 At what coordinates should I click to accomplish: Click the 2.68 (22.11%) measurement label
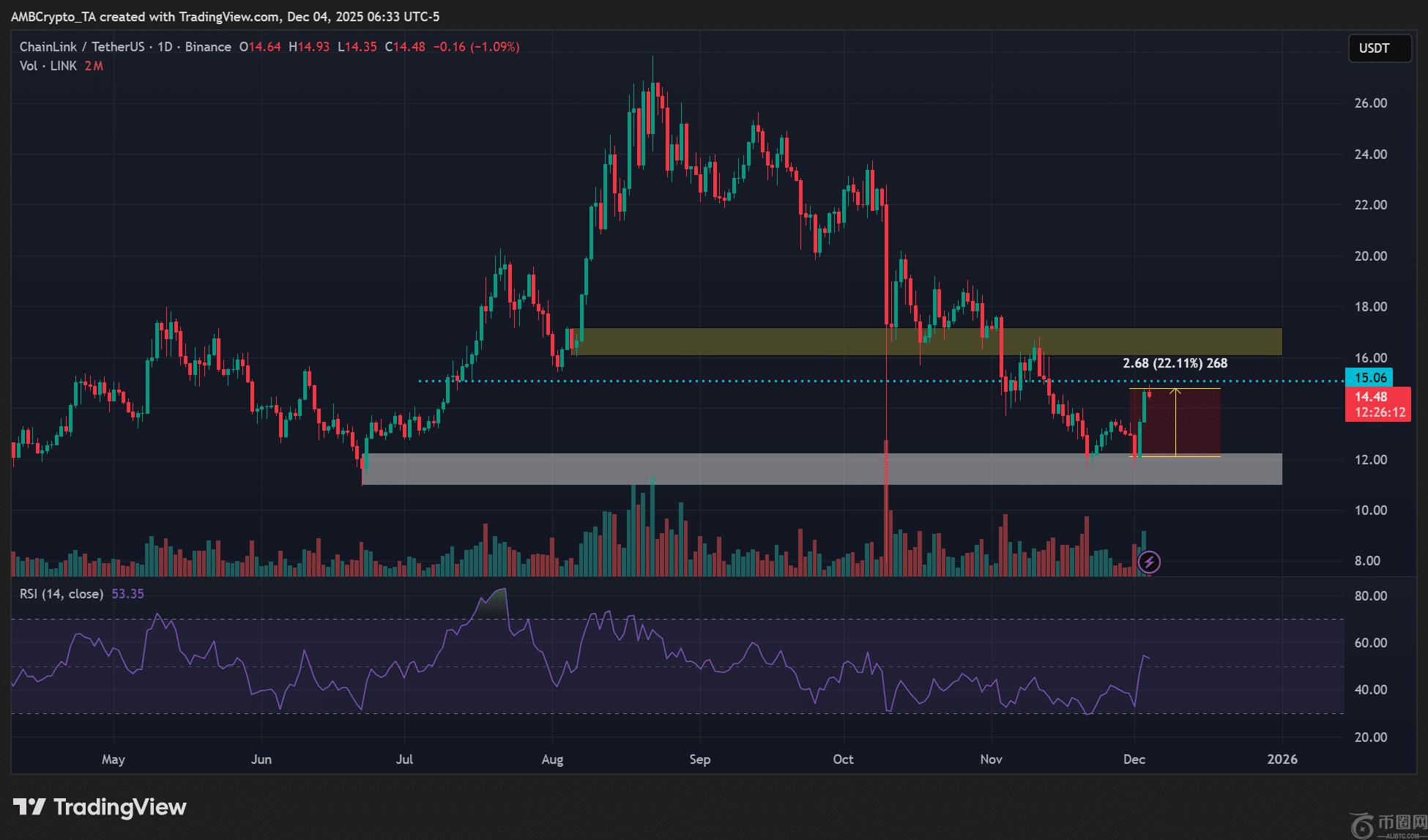click(1175, 363)
